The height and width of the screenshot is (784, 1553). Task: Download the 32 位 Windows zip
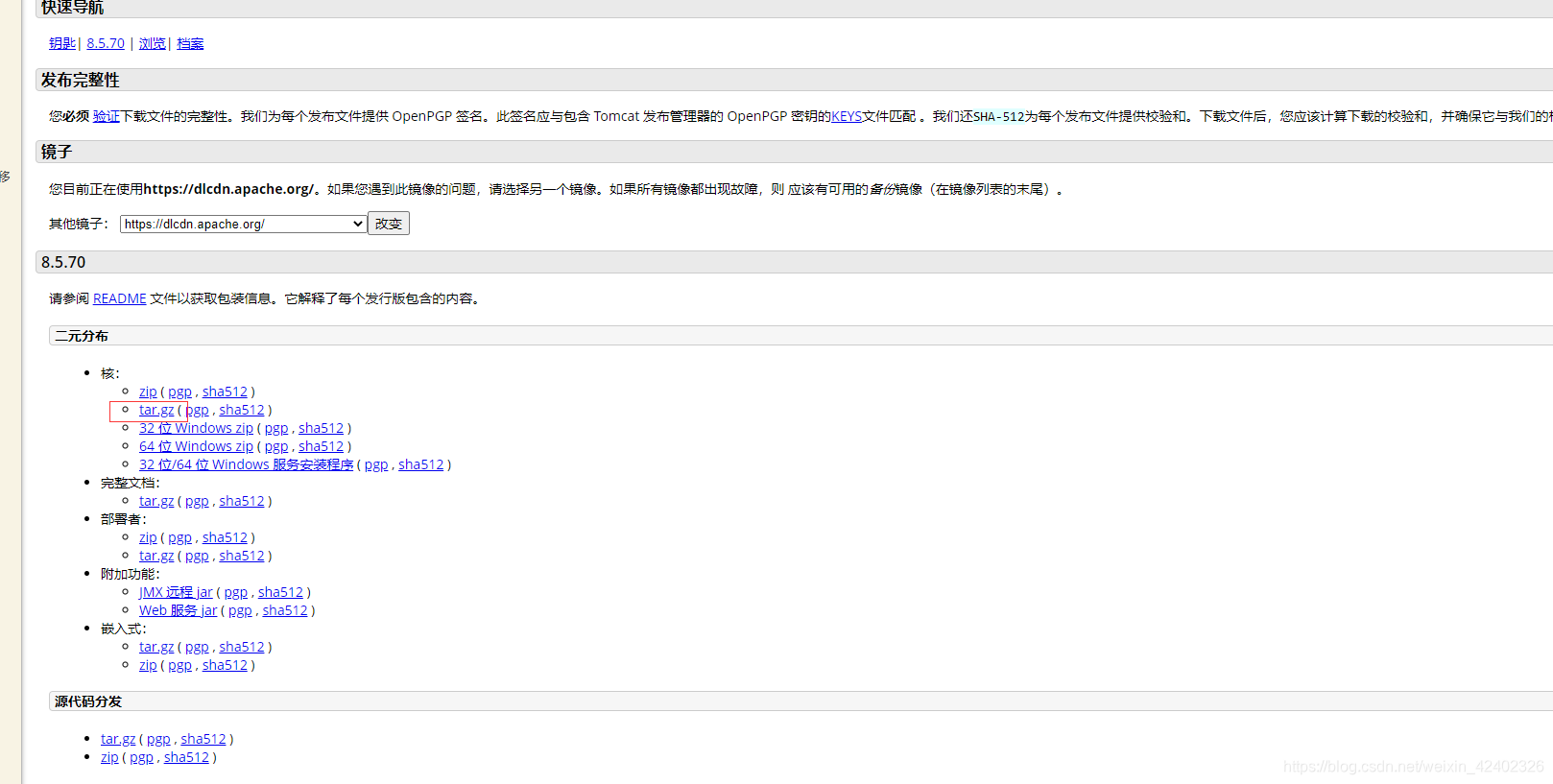[x=196, y=428]
